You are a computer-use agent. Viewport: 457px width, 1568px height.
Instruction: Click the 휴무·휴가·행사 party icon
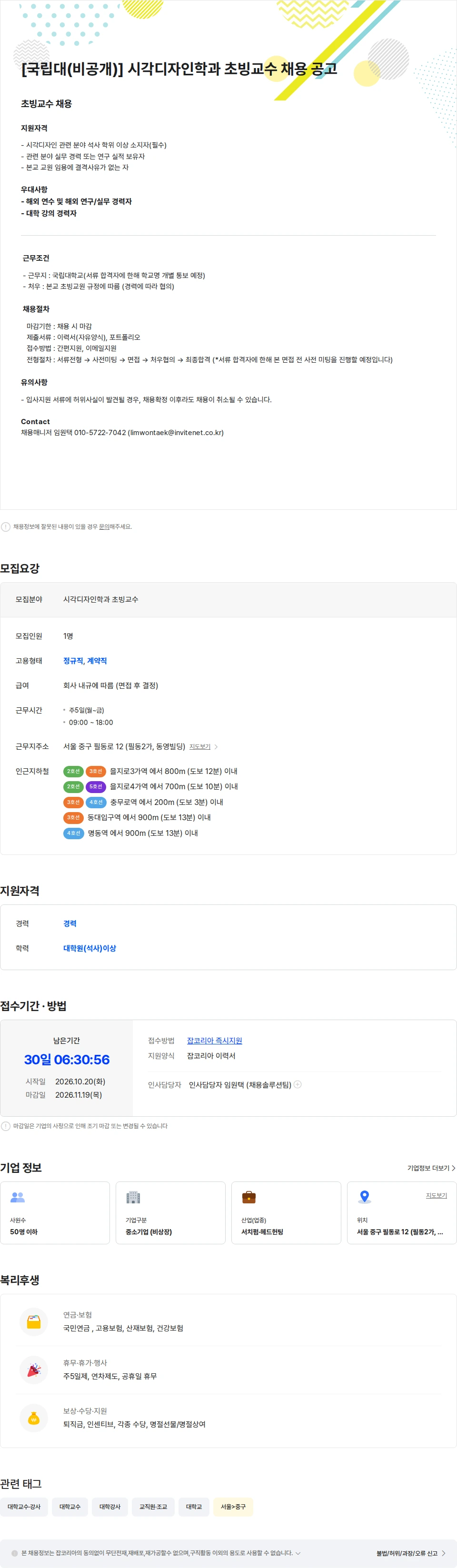(34, 1370)
